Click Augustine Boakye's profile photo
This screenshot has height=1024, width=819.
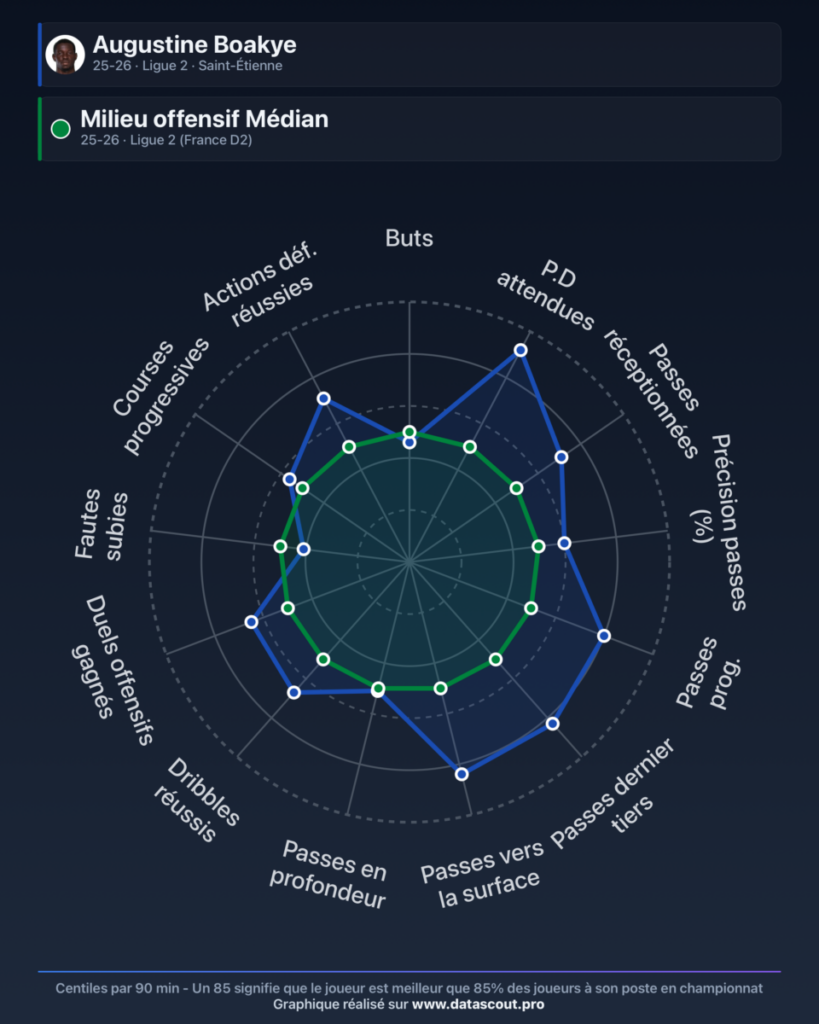(65, 54)
